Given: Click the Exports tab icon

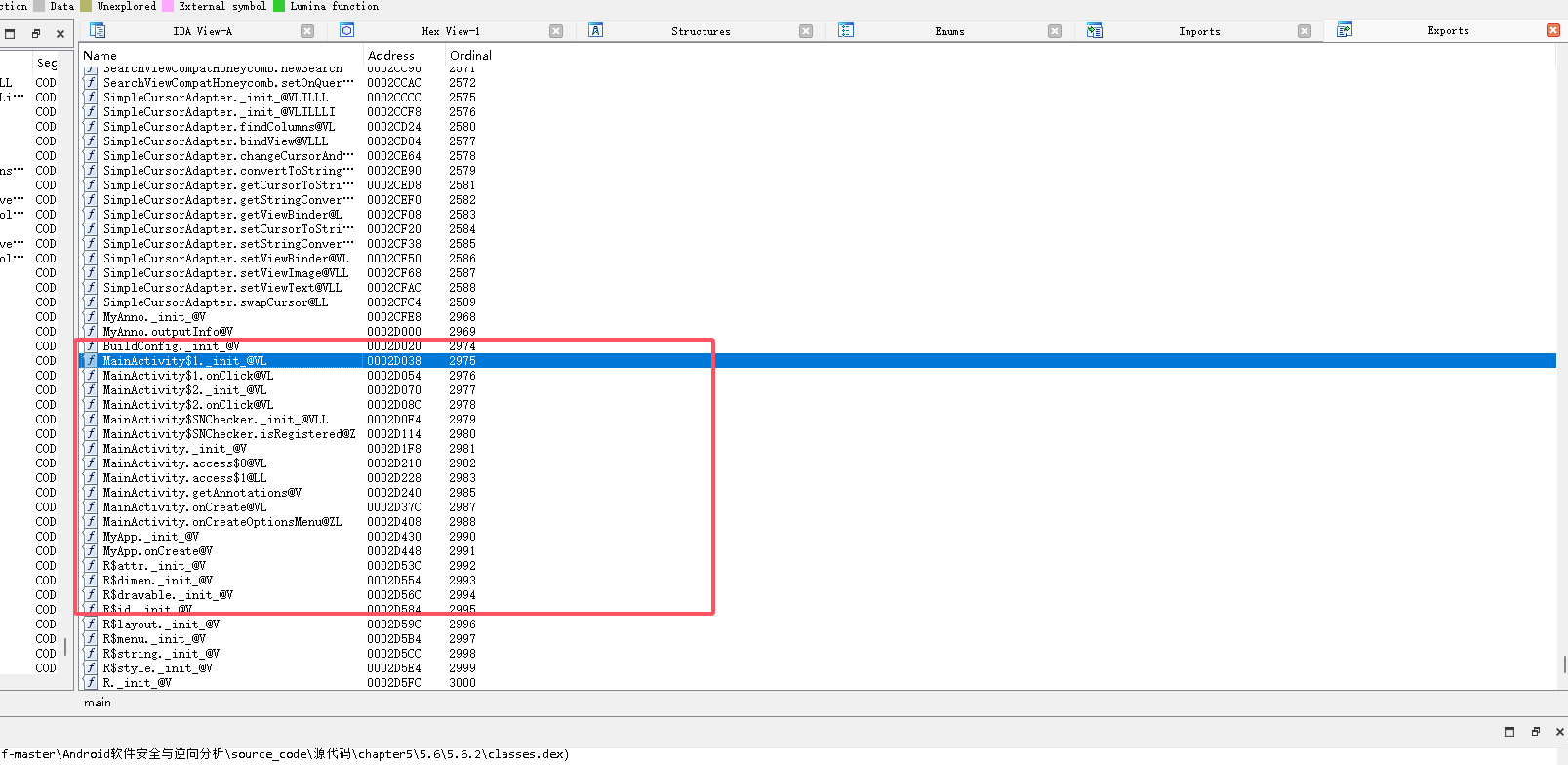Looking at the screenshot, I should click(x=1345, y=30).
